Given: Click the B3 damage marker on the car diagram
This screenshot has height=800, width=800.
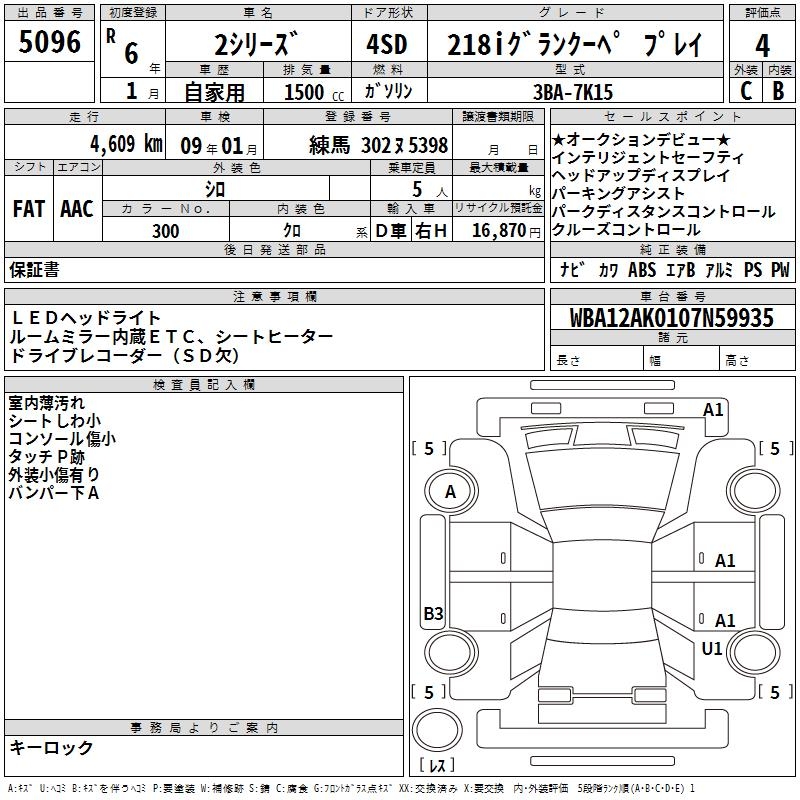Looking at the screenshot, I should [433, 614].
